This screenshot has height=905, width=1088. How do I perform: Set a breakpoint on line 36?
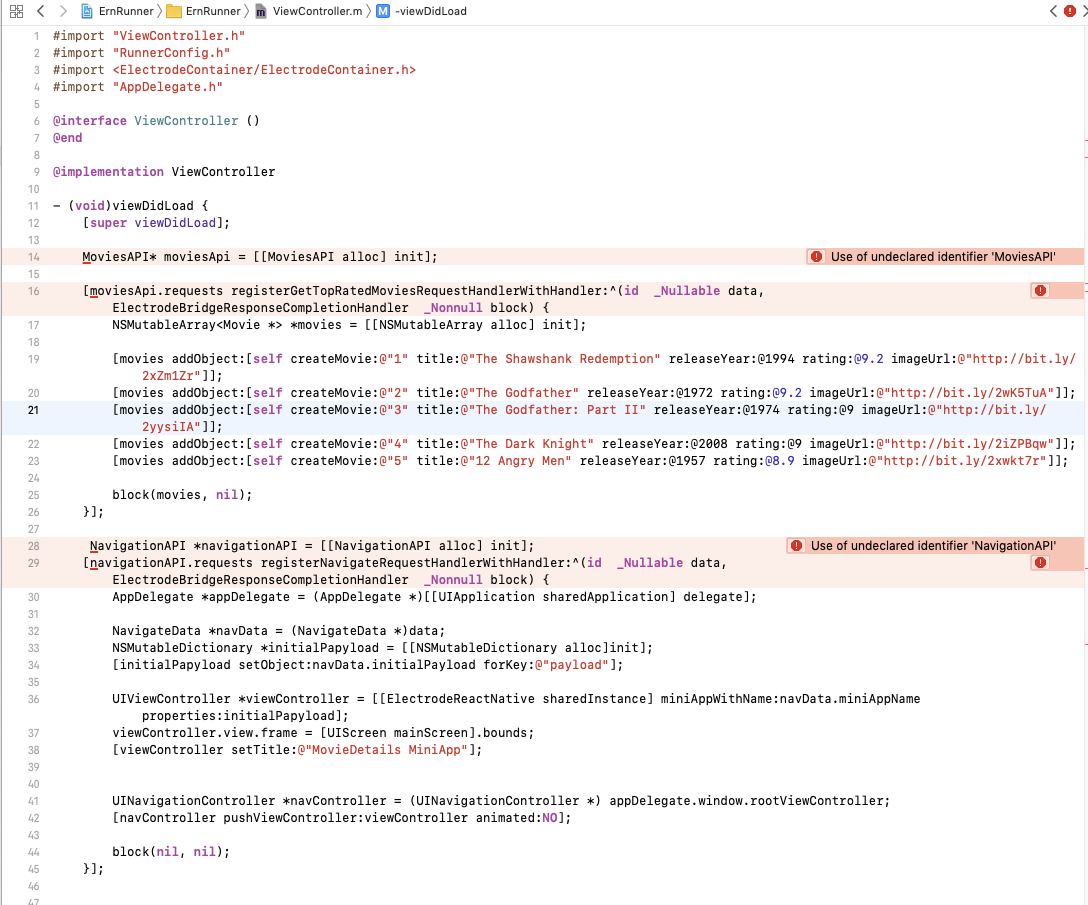(x=33, y=698)
